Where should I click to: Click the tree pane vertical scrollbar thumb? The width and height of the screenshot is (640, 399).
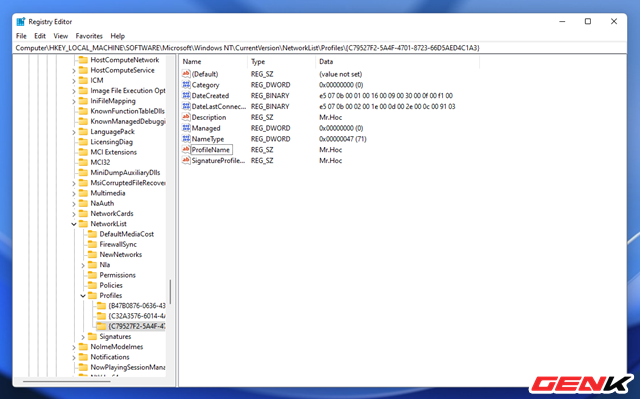(170, 291)
